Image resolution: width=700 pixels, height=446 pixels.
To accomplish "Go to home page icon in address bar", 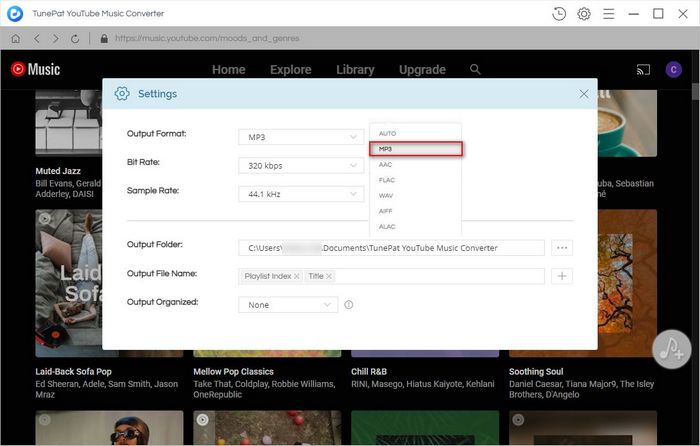I will (16, 39).
